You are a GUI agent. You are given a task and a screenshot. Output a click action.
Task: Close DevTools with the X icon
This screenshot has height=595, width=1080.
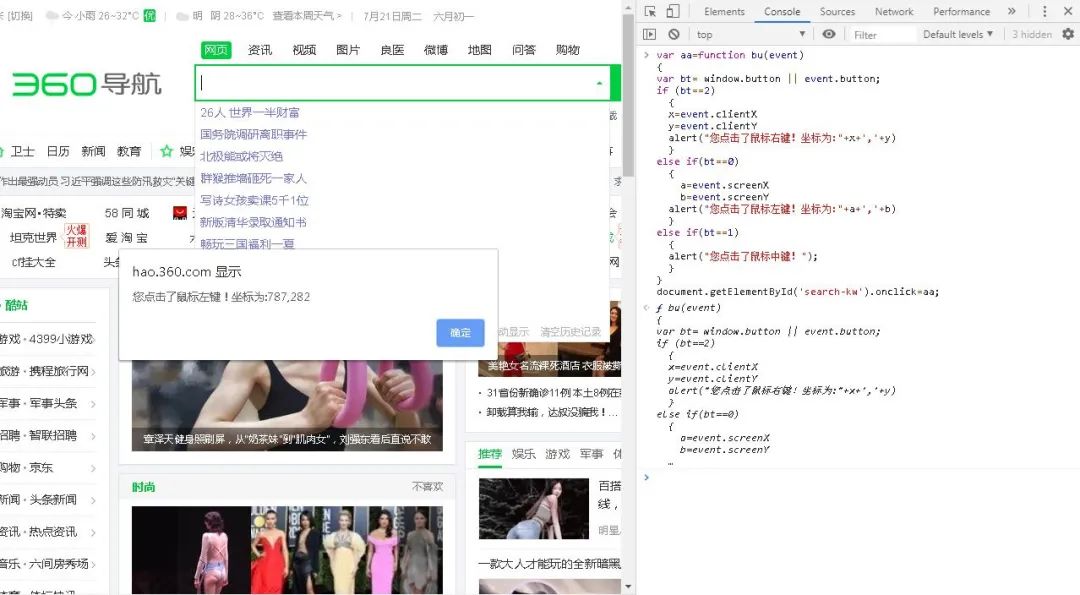[1067, 11]
